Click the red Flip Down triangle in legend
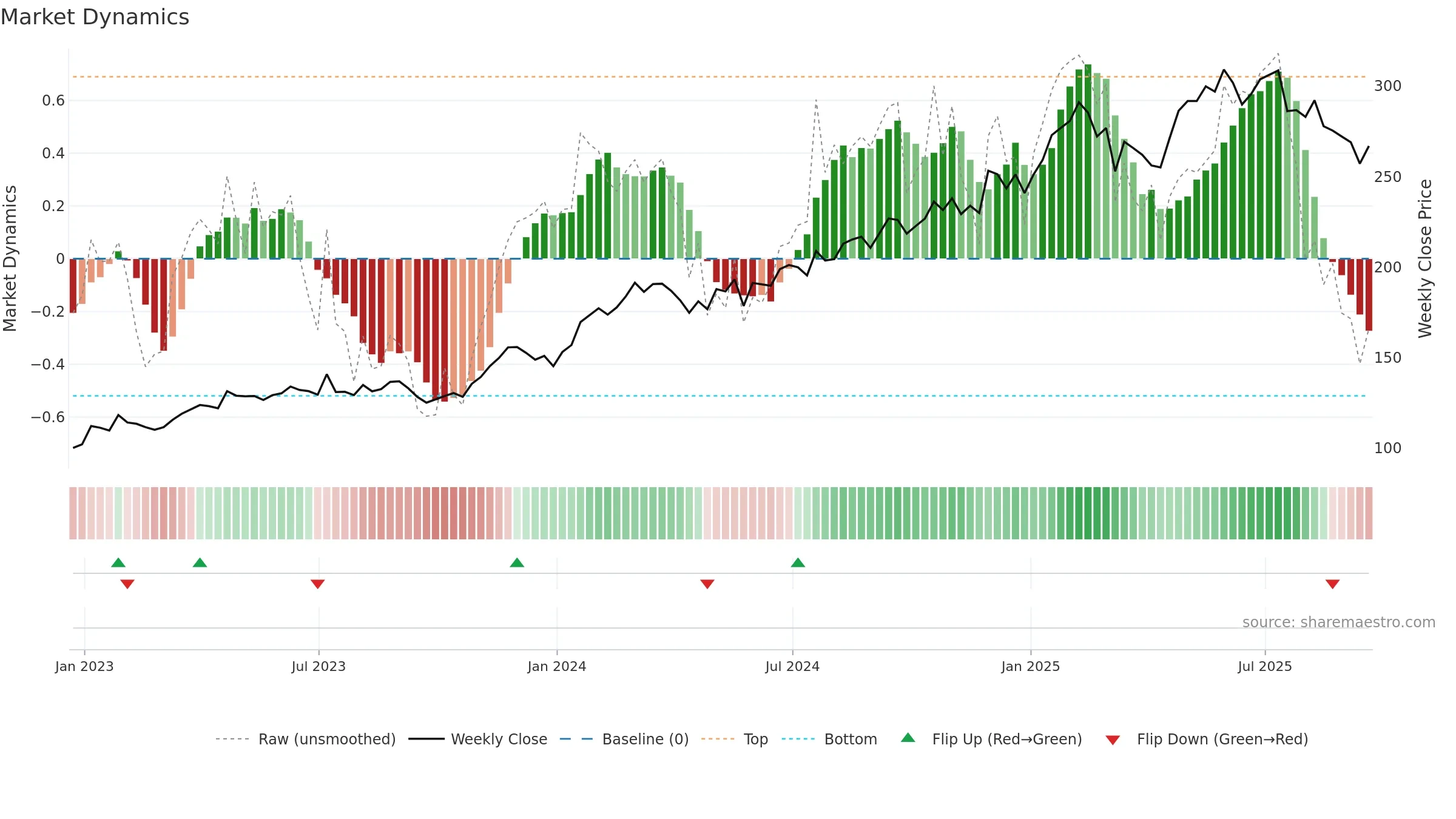 1113,740
